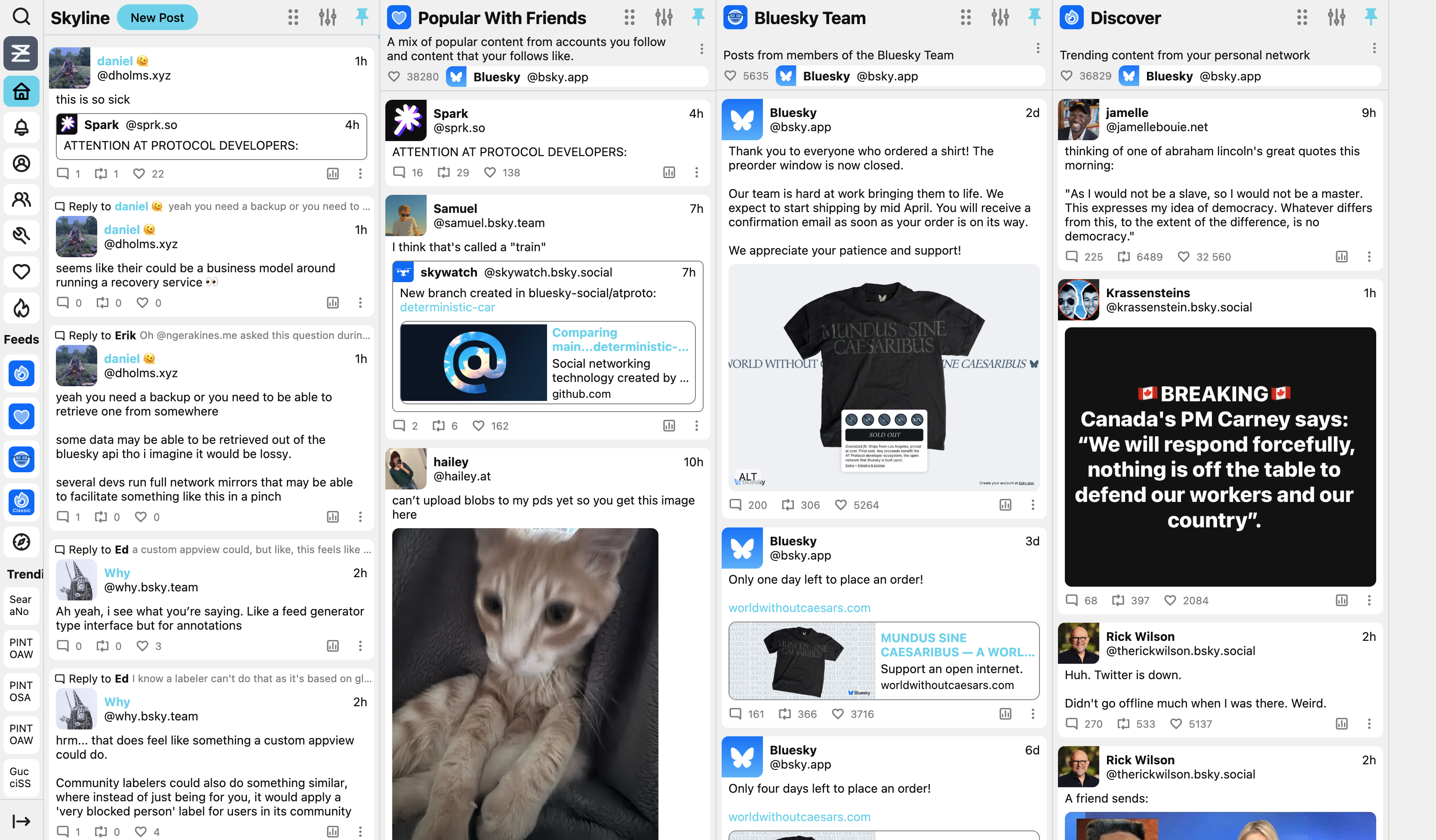Open Bluesky Team description options menu
1436x840 pixels.
point(1038,48)
